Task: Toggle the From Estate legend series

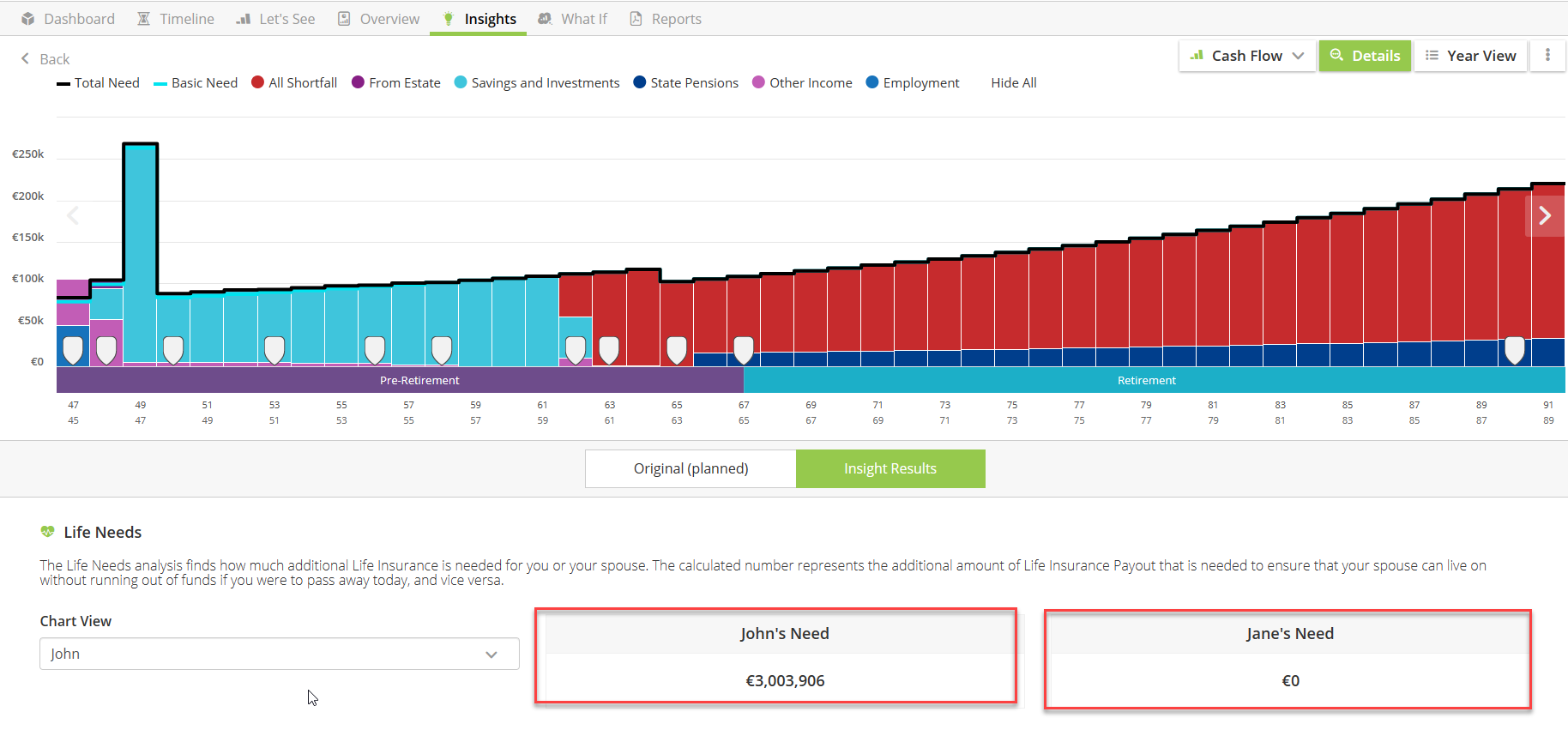Action: (x=396, y=83)
